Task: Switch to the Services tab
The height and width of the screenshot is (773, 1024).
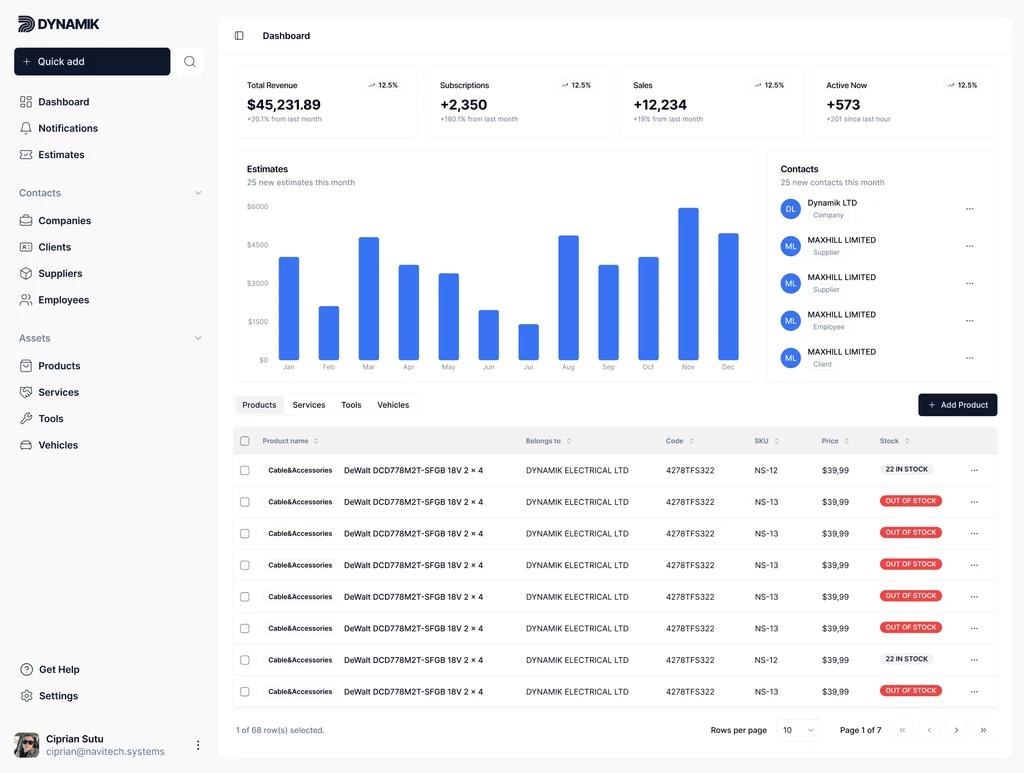Action: [308, 405]
